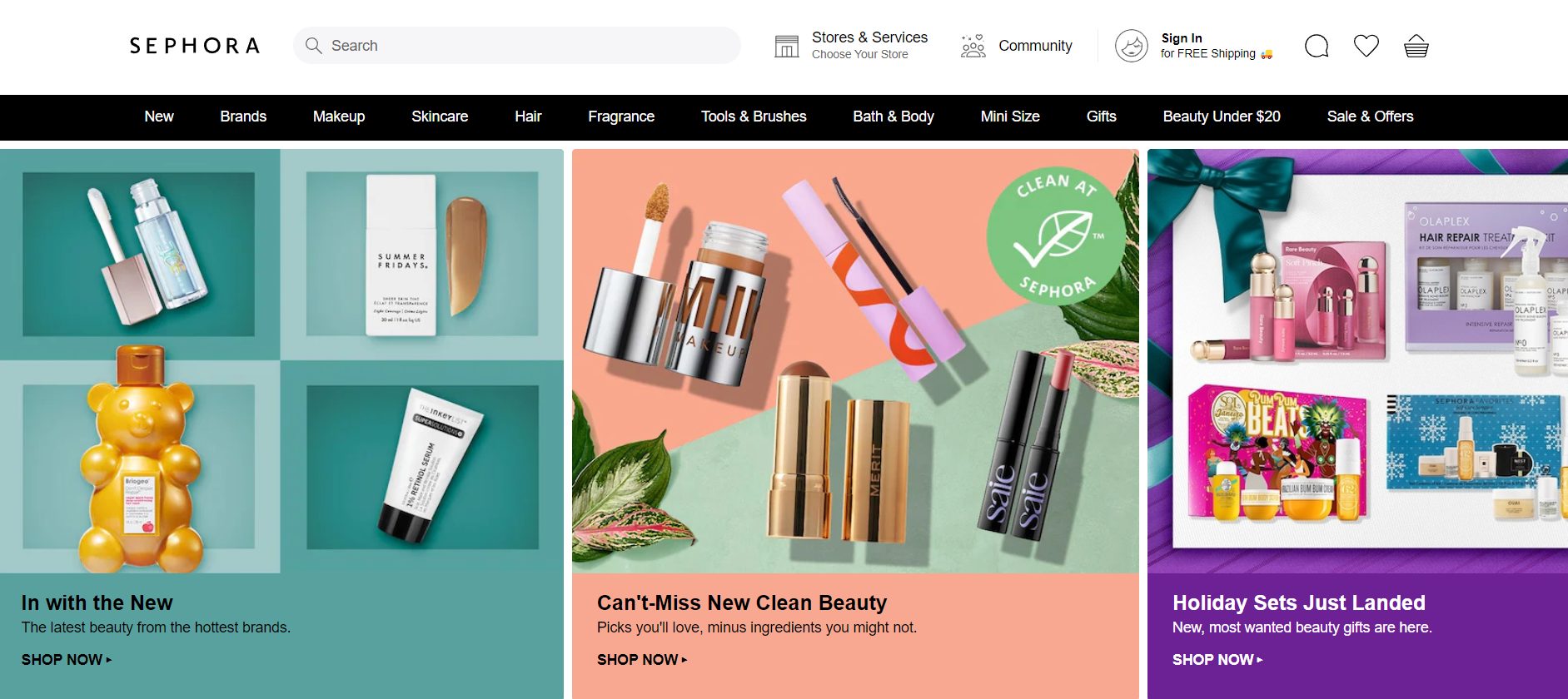Open Loves heart icon
Viewport: 1568px width, 699px height.
1366,46
